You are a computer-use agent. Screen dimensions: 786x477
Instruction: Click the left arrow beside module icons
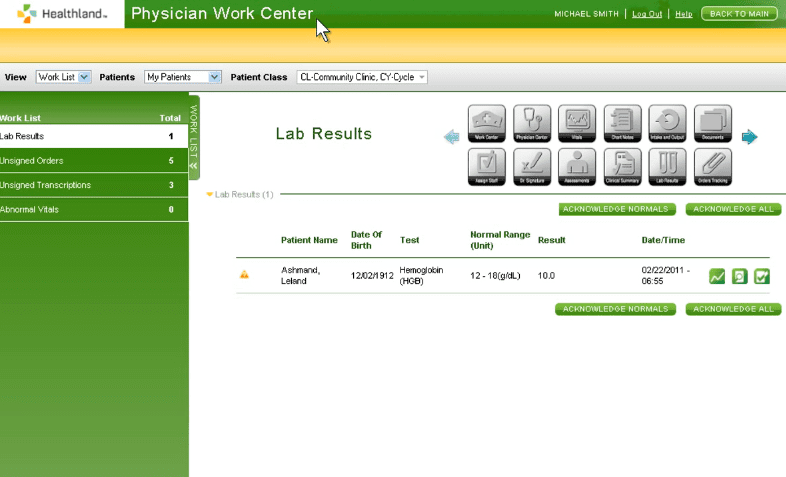point(452,137)
